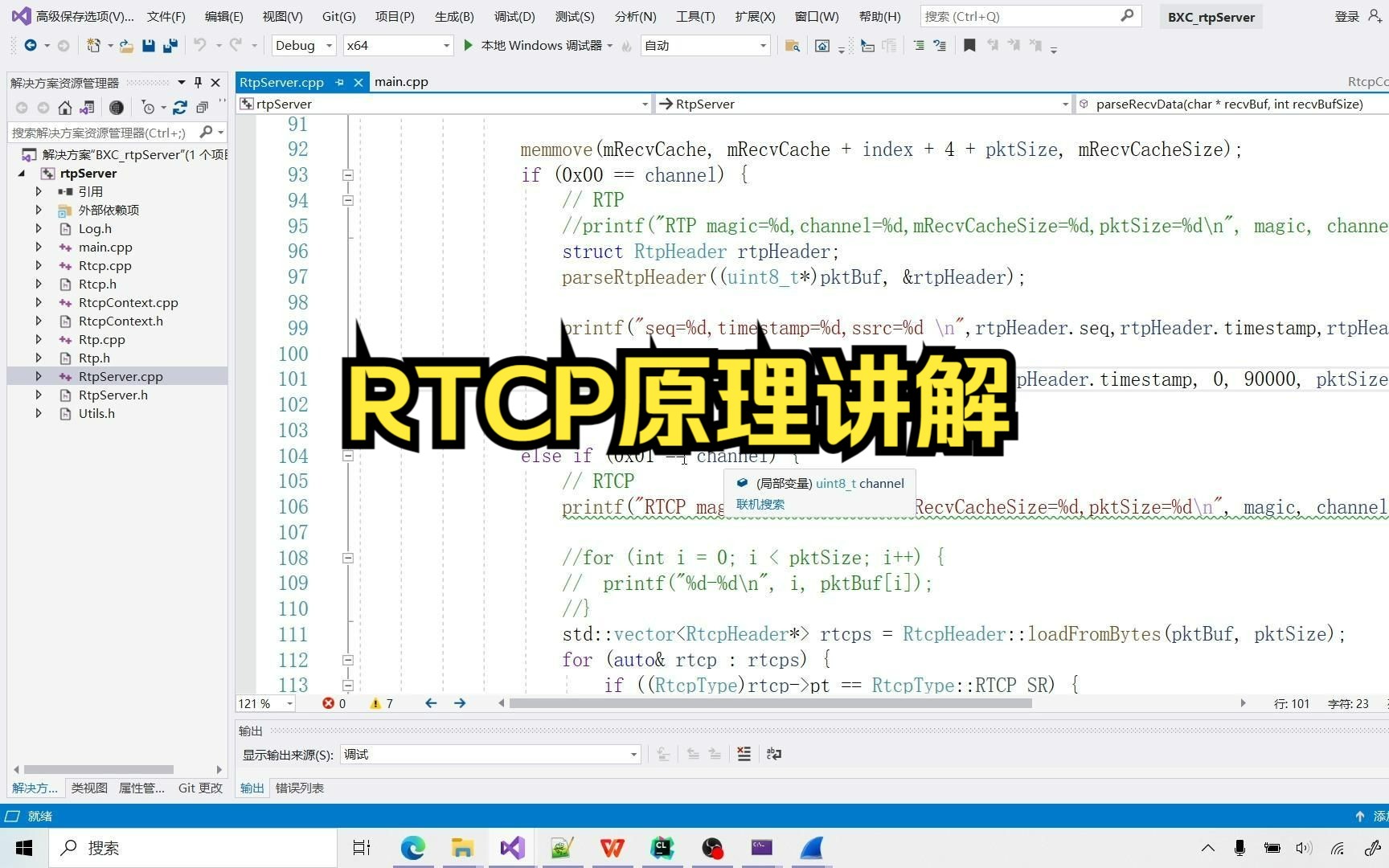The width and height of the screenshot is (1389, 868).
Task: Click the comment out selected lines icon
Action: [x=919, y=46]
